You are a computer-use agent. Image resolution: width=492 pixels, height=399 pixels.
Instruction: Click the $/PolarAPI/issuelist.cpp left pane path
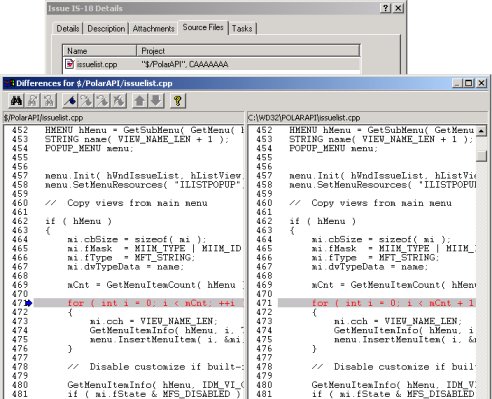(x=43, y=118)
